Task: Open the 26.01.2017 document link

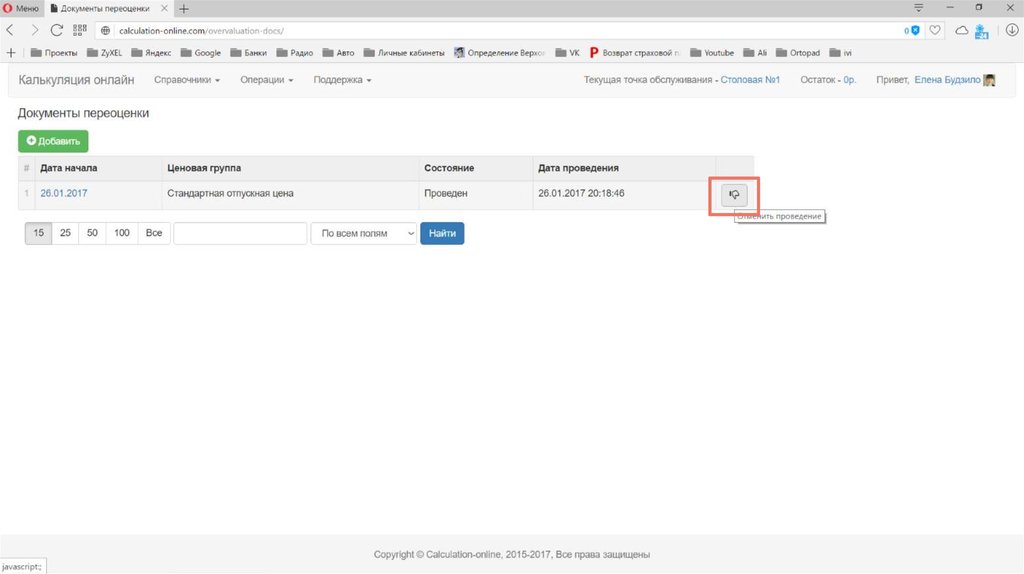Action: (63, 193)
